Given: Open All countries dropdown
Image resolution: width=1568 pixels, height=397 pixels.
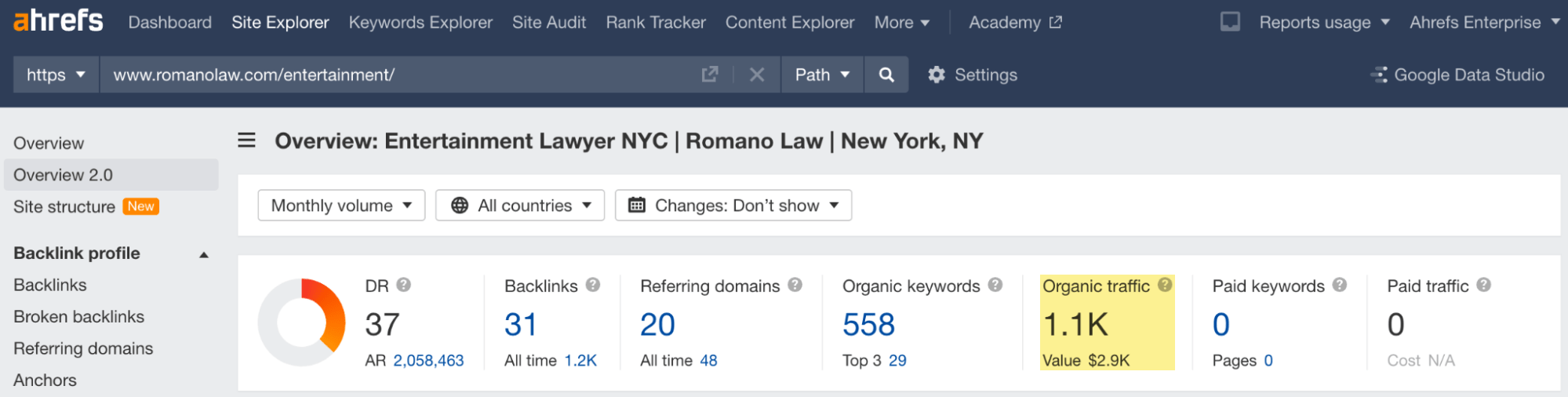Looking at the screenshot, I should point(520,206).
